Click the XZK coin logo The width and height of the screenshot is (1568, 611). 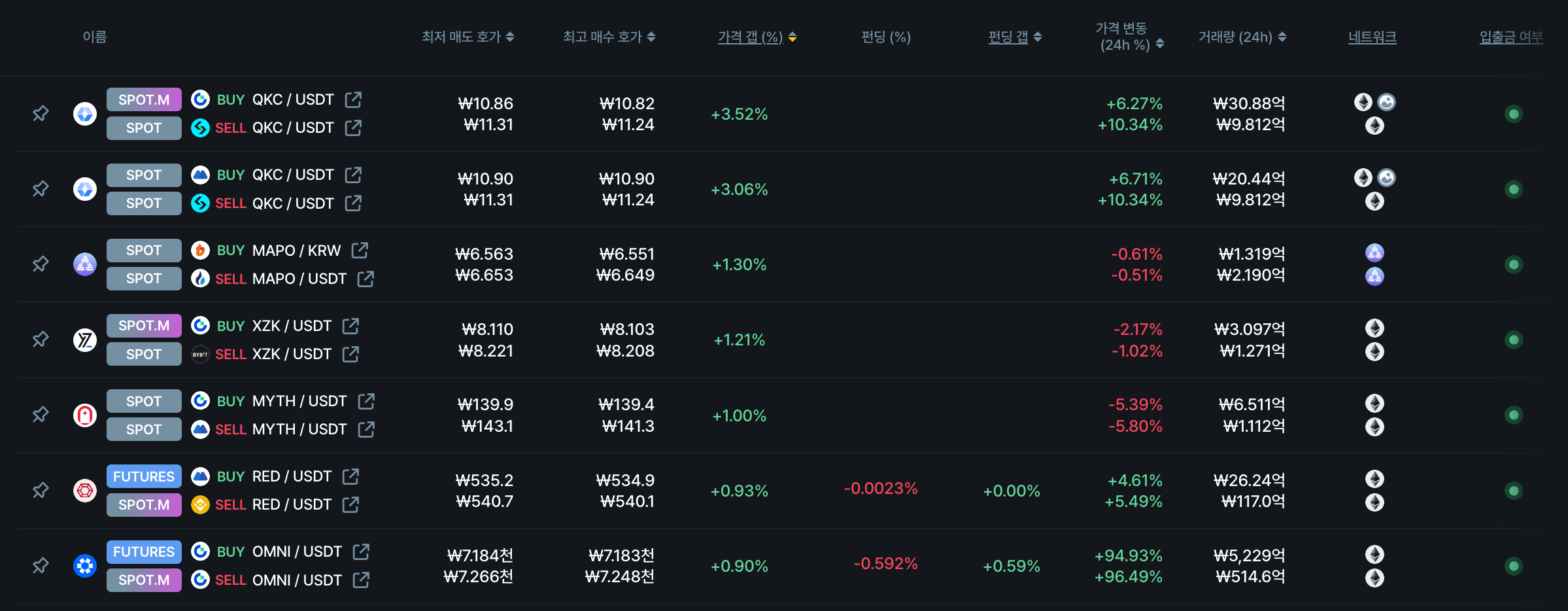[x=85, y=340]
